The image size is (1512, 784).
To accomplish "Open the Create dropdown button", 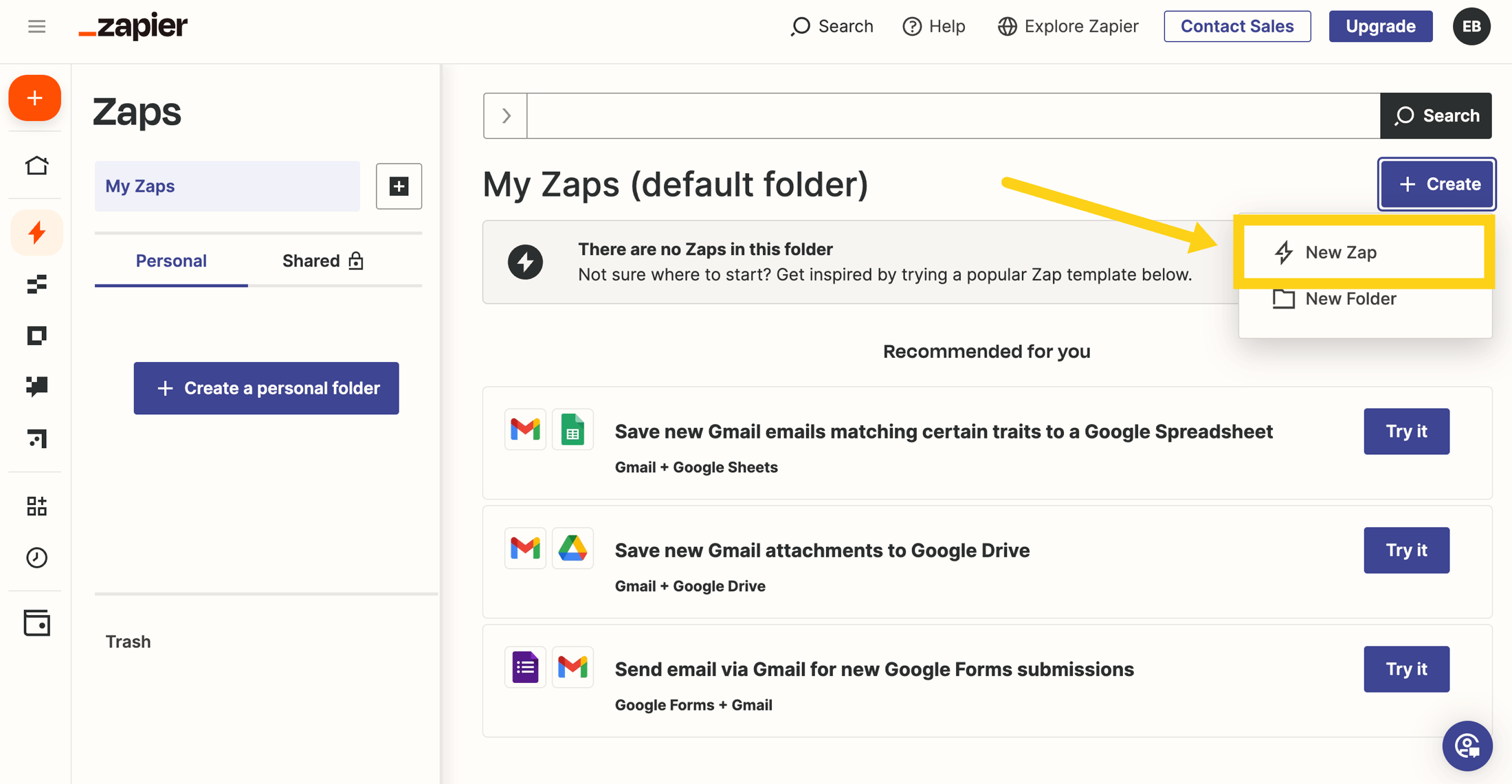I will [x=1436, y=184].
